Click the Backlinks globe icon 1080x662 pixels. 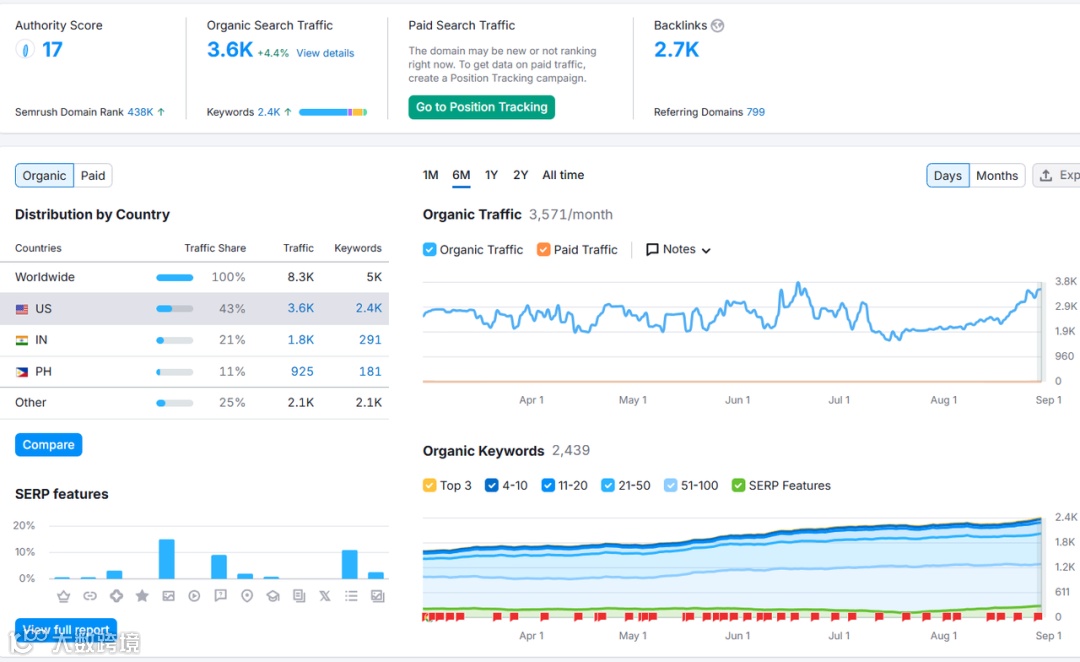click(718, 25)
